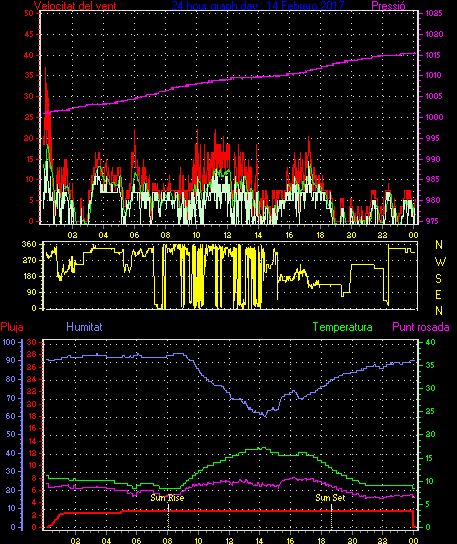
Task: Click the 1000 pressure scale value
Action: click(434, 117)
